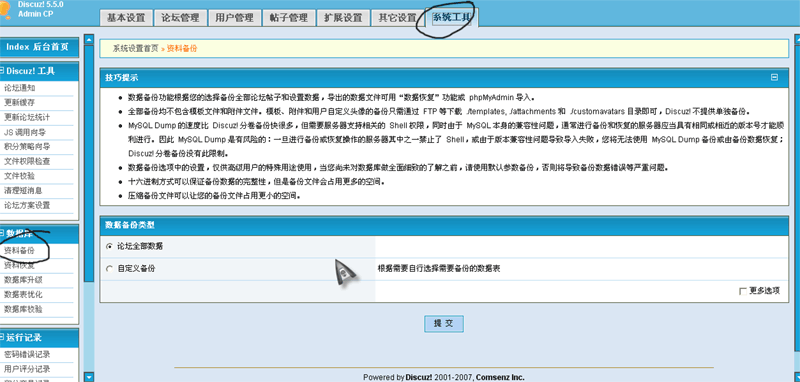Select the 论坛全部数据 radio option
Screen dimensions: 800x382
[x=109, y=246]
